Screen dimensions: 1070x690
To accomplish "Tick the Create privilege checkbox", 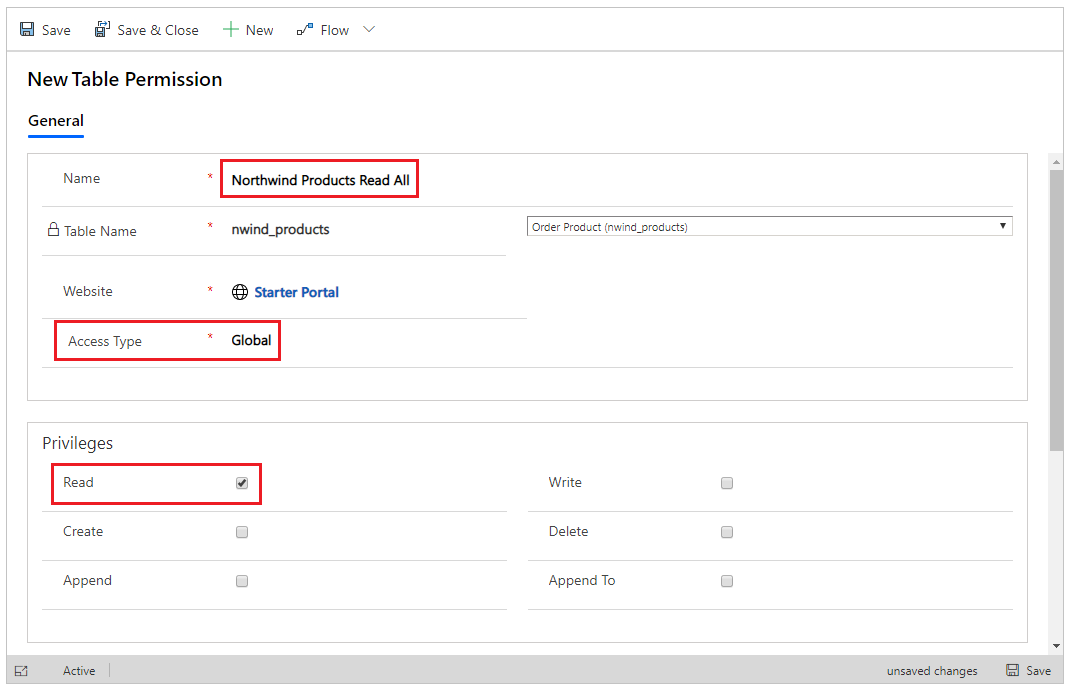I will 242,532.
